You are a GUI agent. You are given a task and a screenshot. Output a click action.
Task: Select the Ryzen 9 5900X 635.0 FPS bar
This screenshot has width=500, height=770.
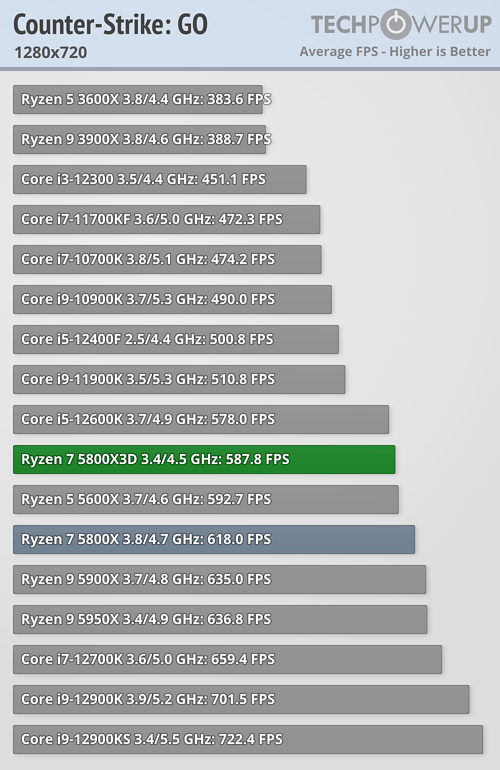[x=220, y=580]
